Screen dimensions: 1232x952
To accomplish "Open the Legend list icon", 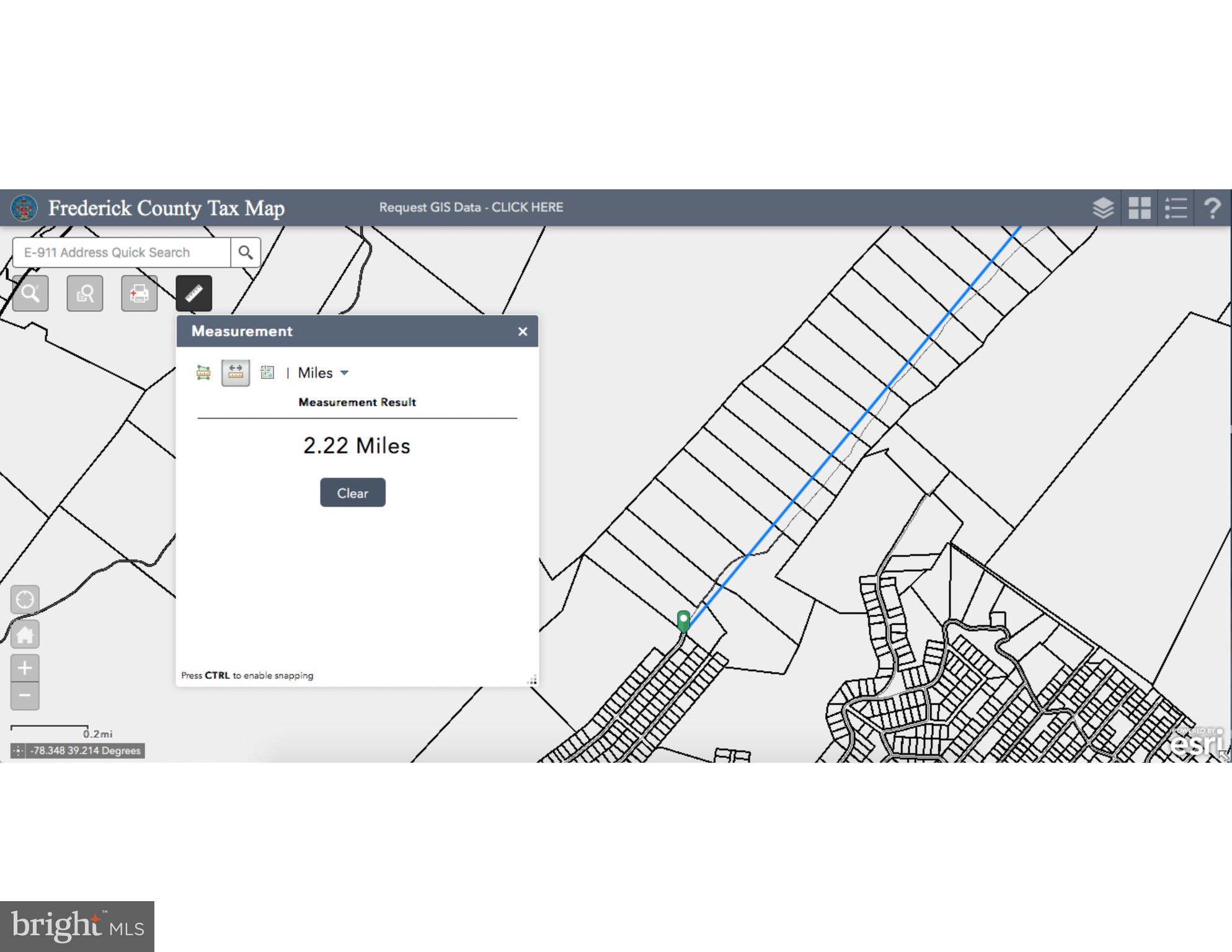I will [x=1176, y=208].
